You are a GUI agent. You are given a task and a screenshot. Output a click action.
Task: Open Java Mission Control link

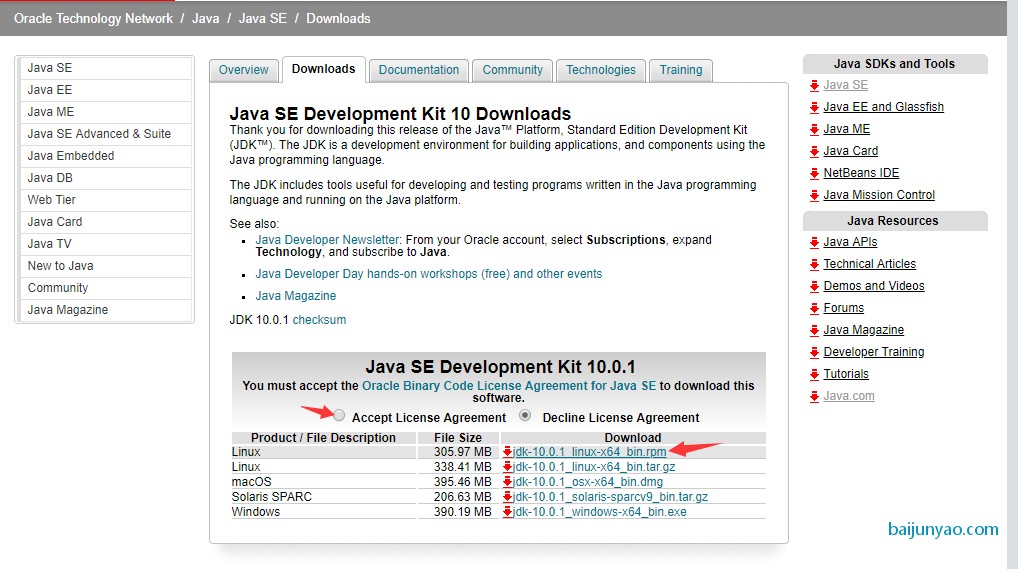tap(879, 196)
